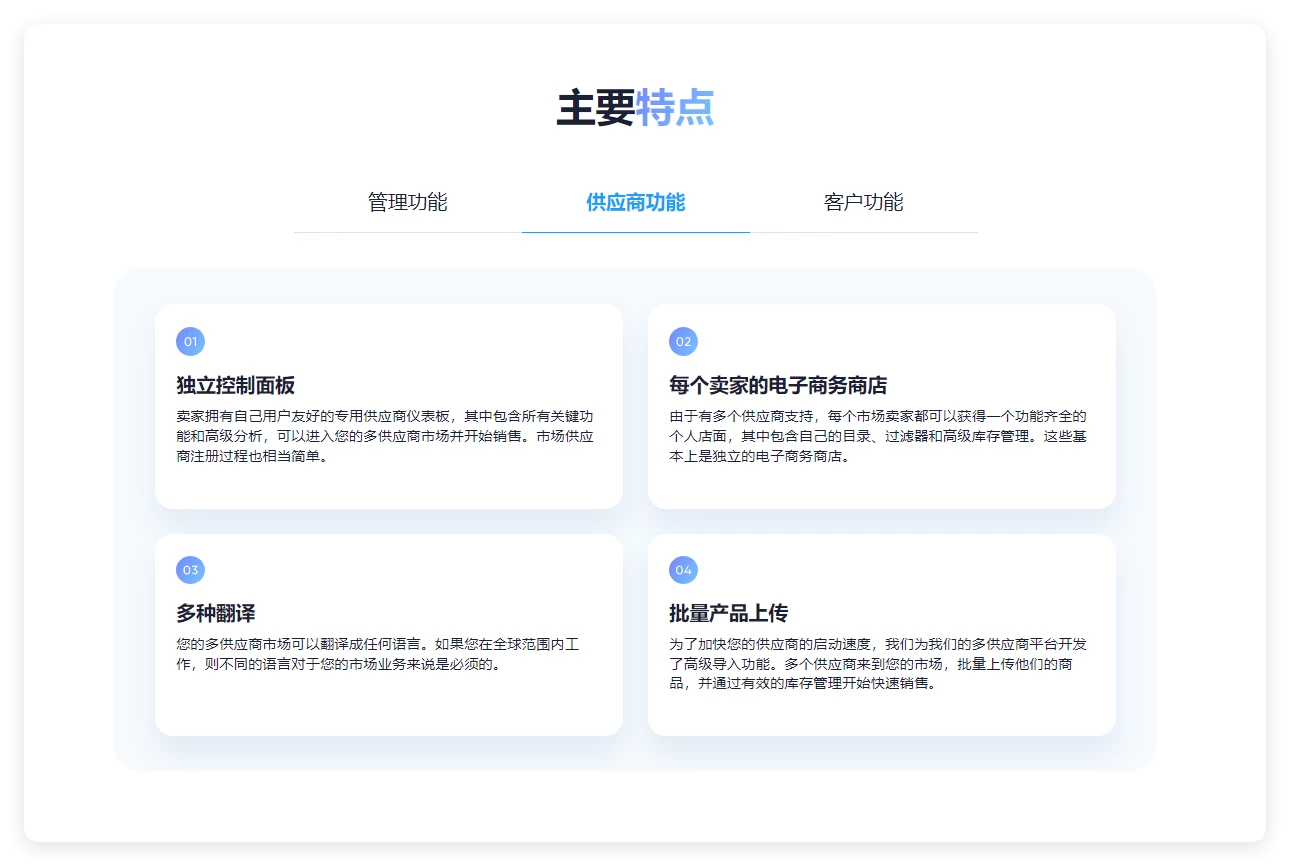Screen dimensions: 1290x866
Task: Click the 独立控制面板 card heading
Action: click(x=235, y=386)
